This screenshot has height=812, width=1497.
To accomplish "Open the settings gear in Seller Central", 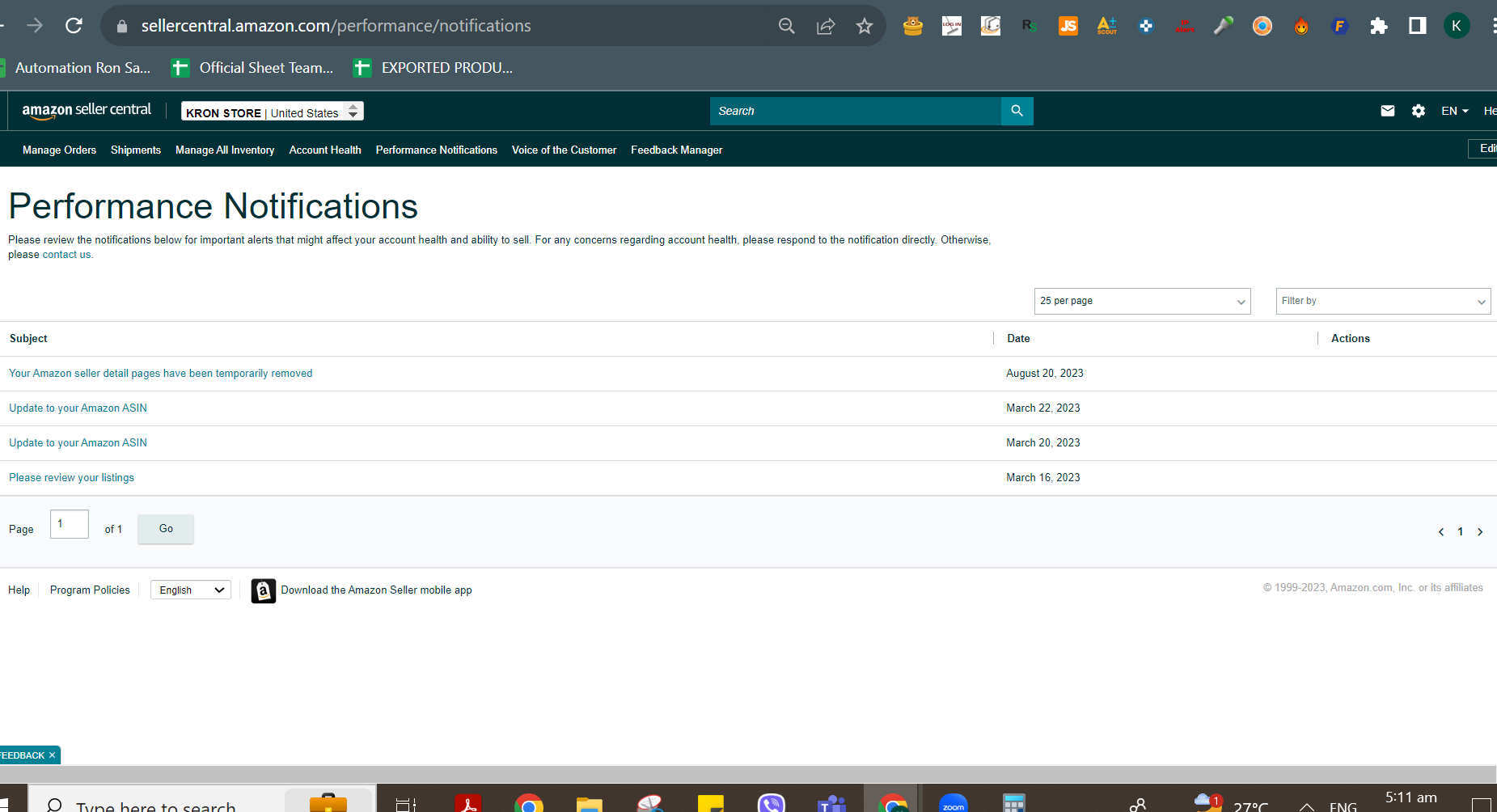I will click(1419, 111).
